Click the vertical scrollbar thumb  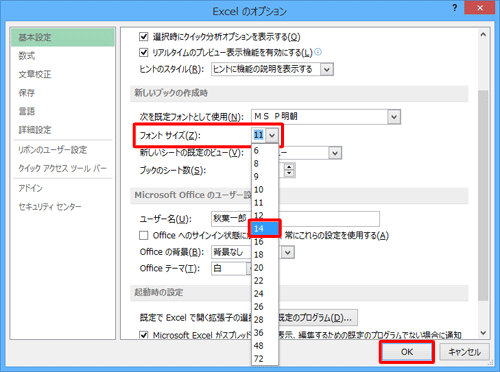pyautogui.click(x=483, y=195)
